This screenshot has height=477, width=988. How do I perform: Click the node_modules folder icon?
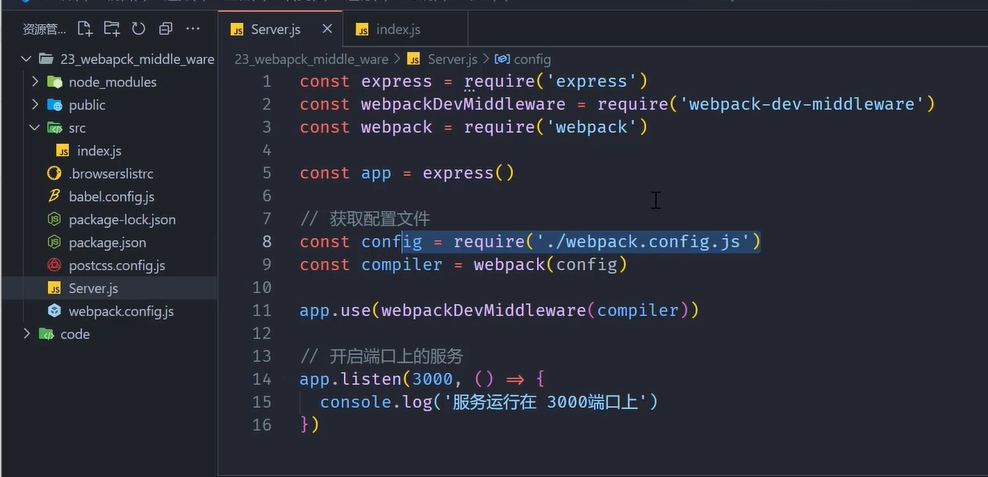[55, 82]
